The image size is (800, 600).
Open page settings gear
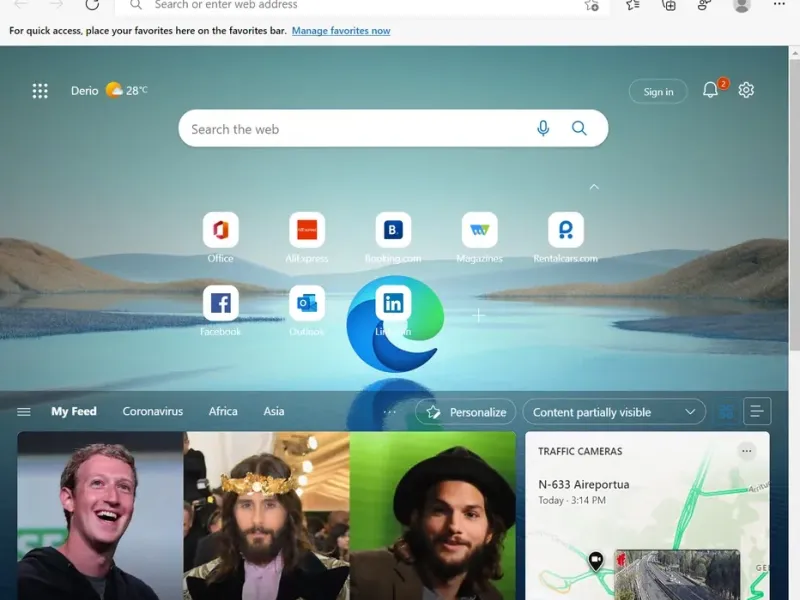[x=746, y=90]
